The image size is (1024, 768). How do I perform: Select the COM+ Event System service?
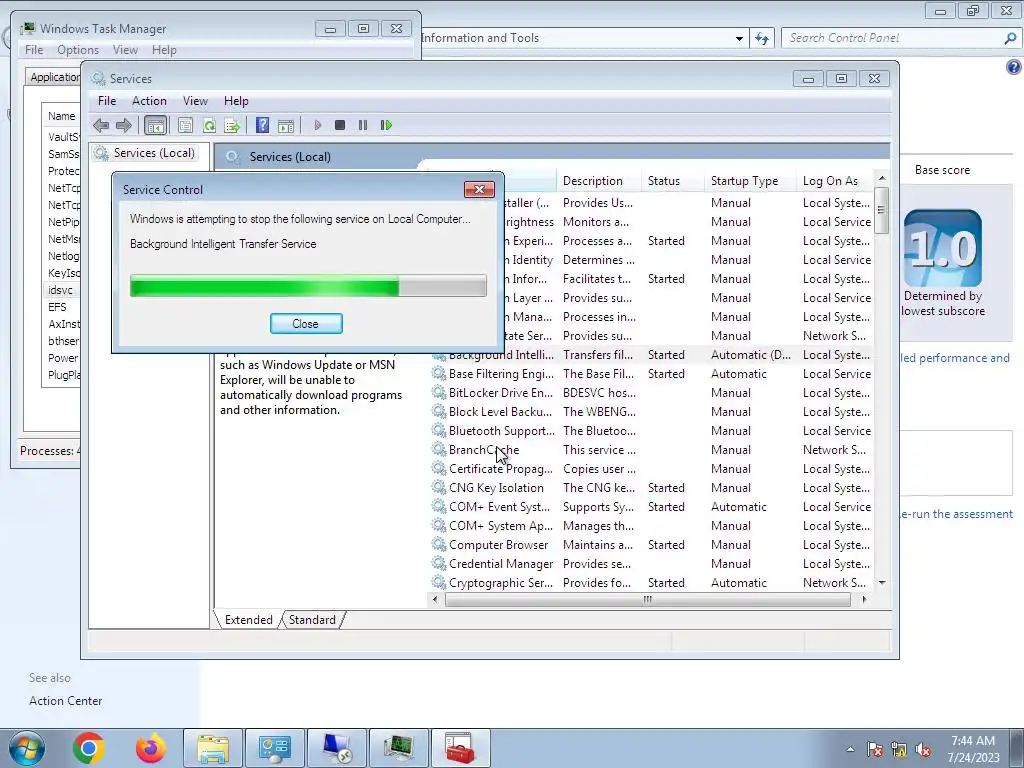coord(652,506)
